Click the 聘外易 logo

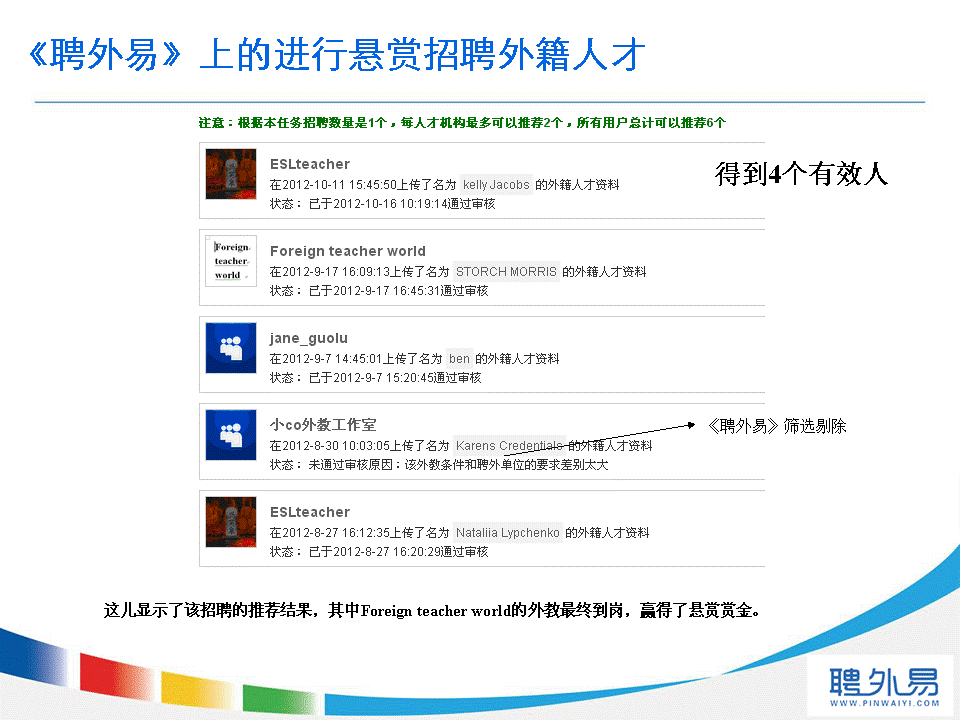click(x=883, y=681)
